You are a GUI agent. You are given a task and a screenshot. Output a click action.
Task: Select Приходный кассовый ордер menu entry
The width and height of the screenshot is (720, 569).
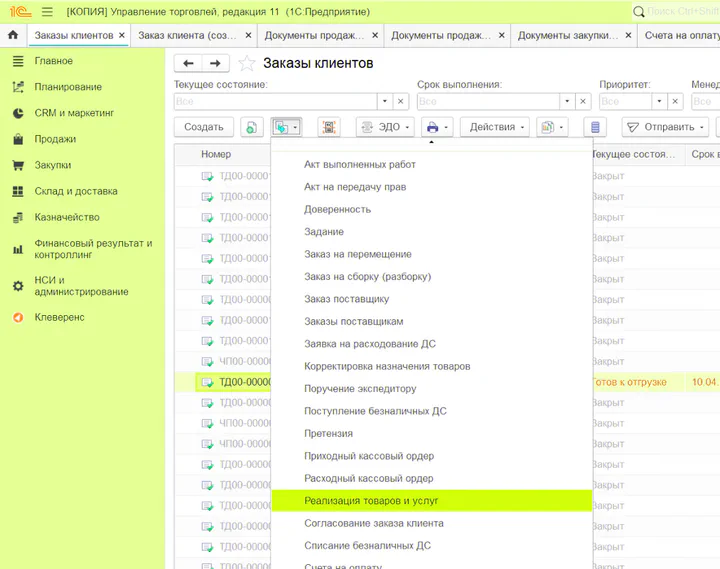coord(368,455)
